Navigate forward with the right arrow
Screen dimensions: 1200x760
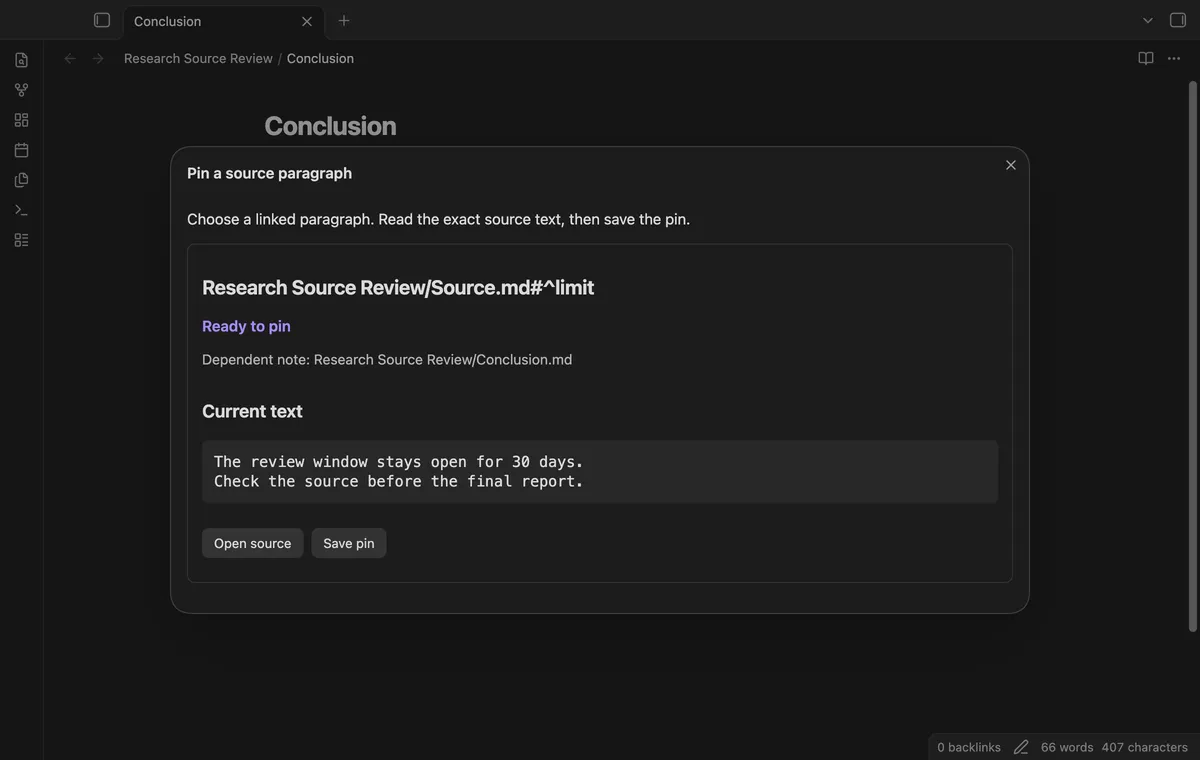point(98,59)
